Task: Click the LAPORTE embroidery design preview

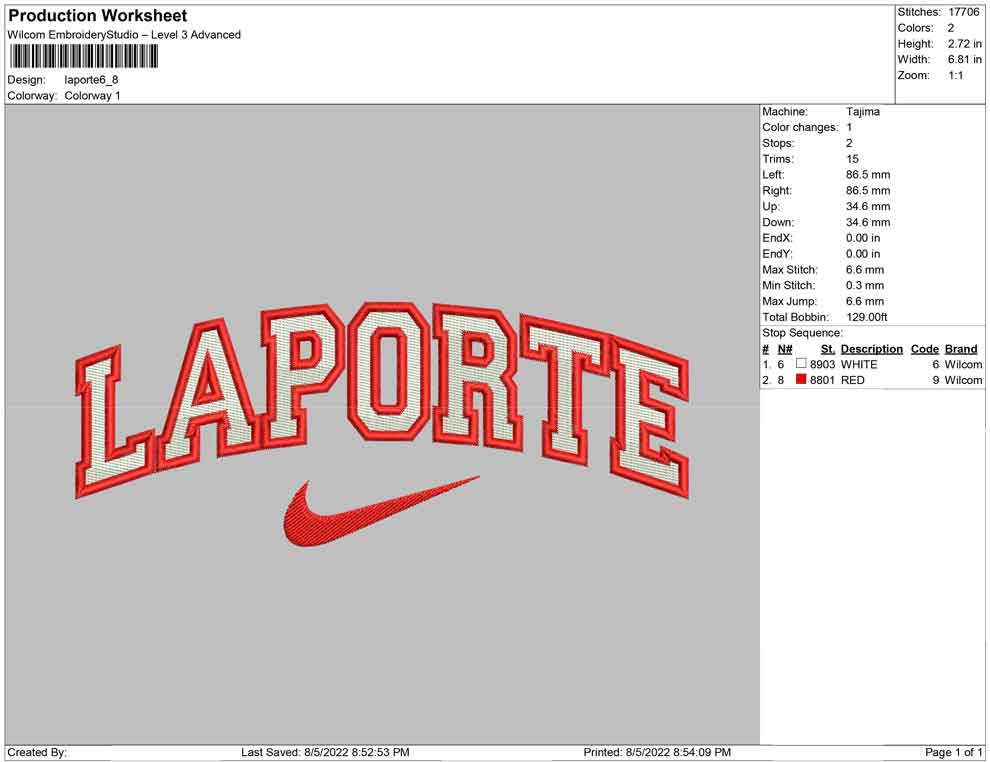Action: pos(383,424)
